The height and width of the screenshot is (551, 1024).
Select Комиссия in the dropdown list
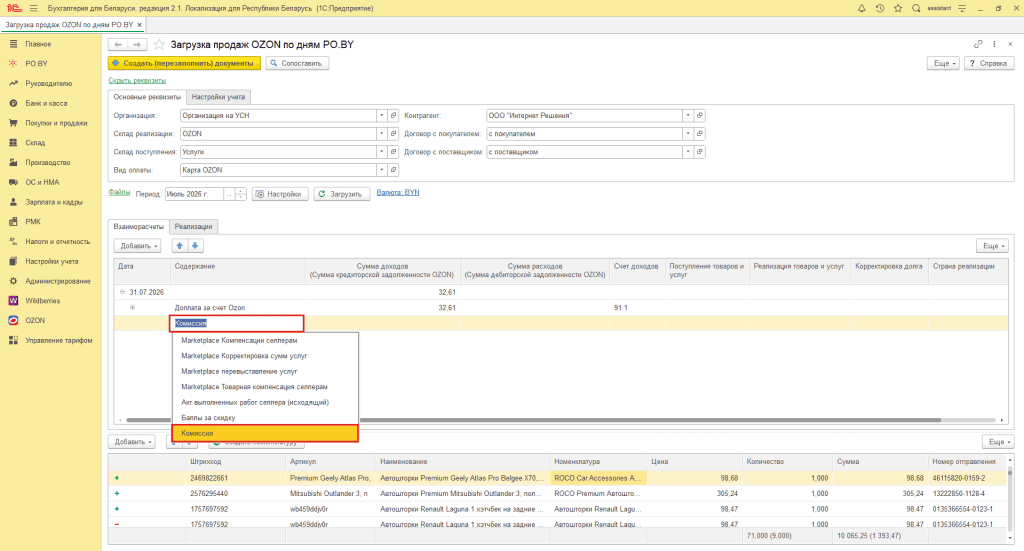265,433
